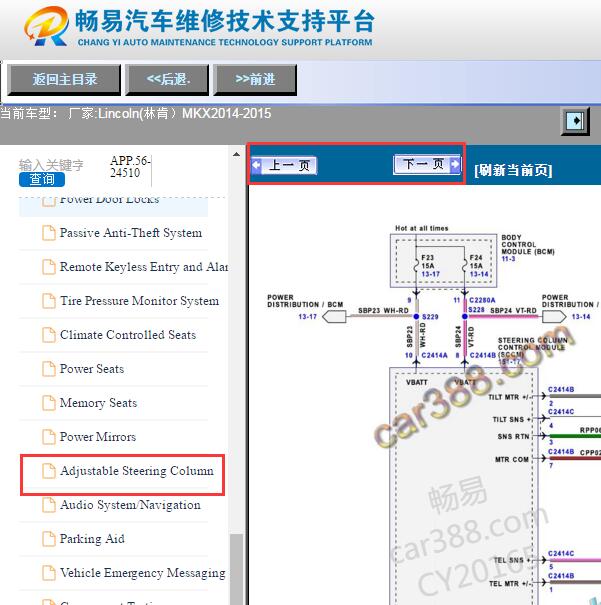Click document icon beside Memory Seats
This screenshot has height=605, width=601.
click(49, 403)
